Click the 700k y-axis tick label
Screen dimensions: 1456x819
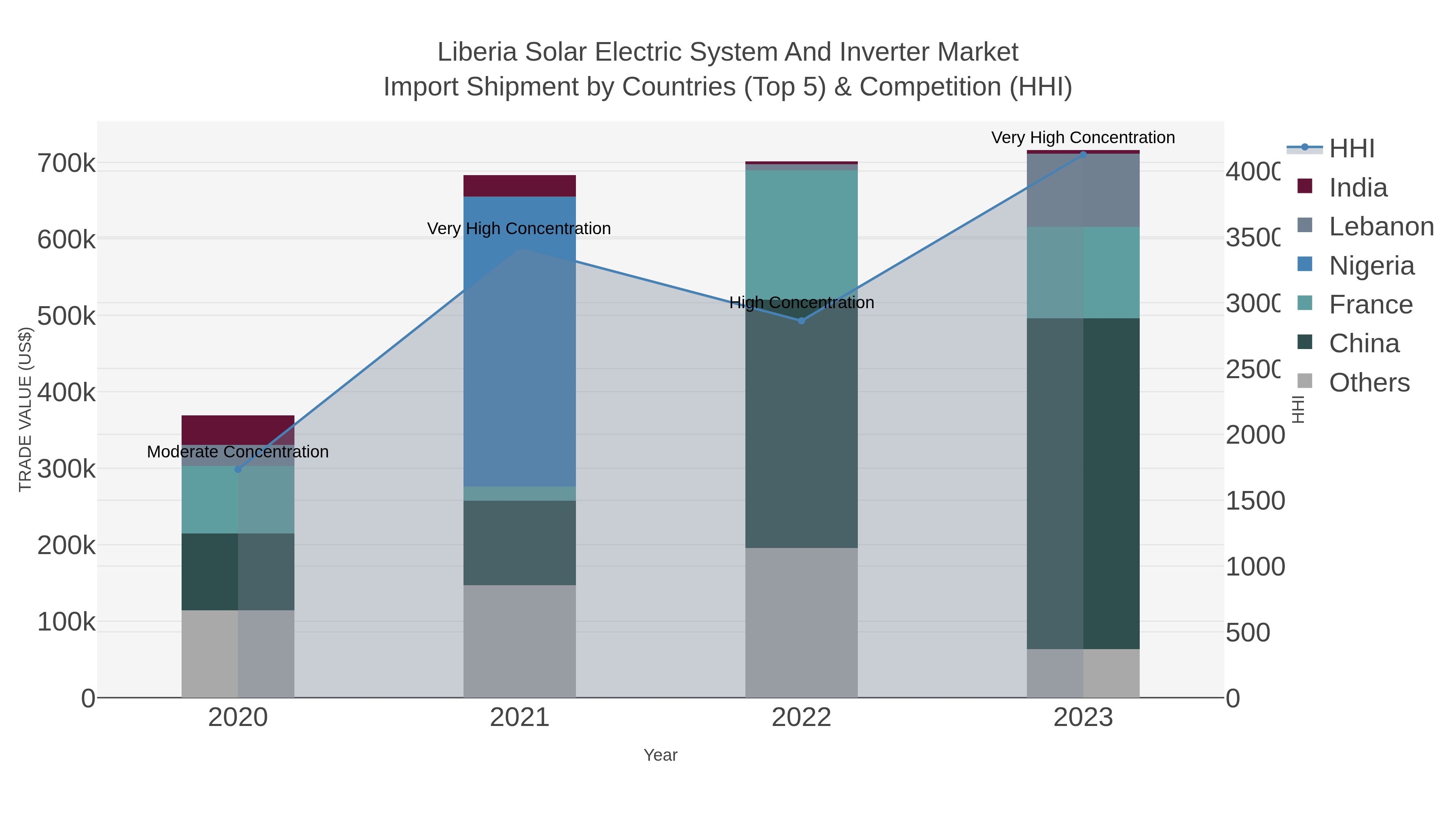67,163
